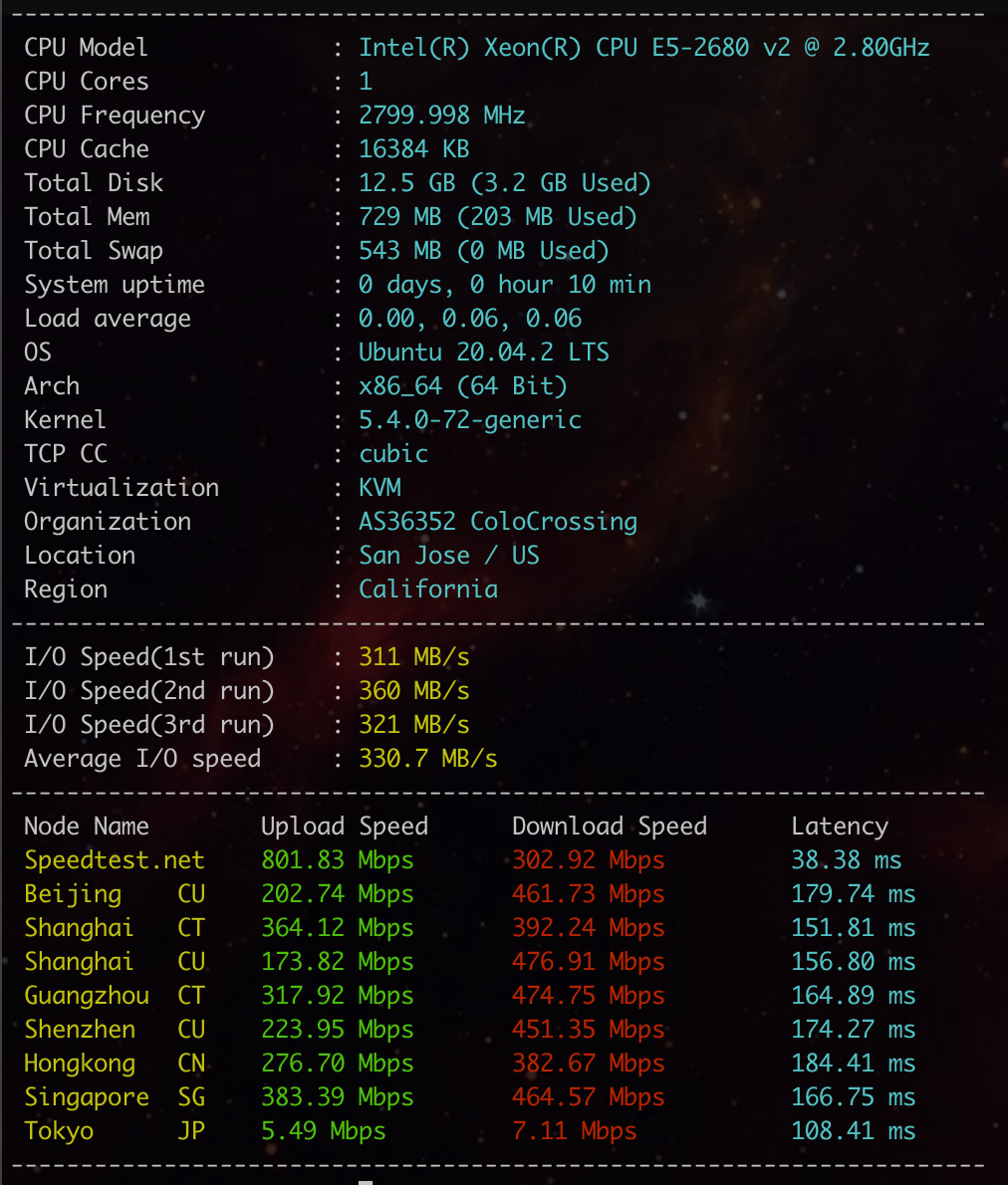This screenshot has height=1185, width=1008.
Task: Click the Virtualization value KVM
Action: 379,488
